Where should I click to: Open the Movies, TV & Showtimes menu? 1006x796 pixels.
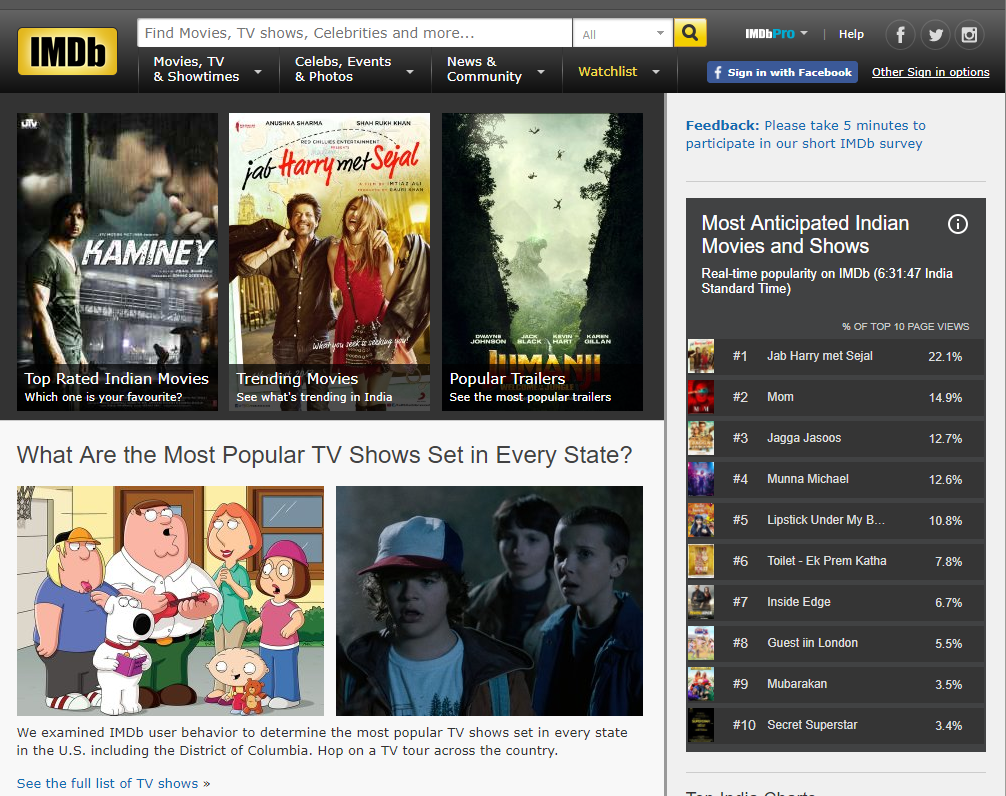click(x=196, y=69)
